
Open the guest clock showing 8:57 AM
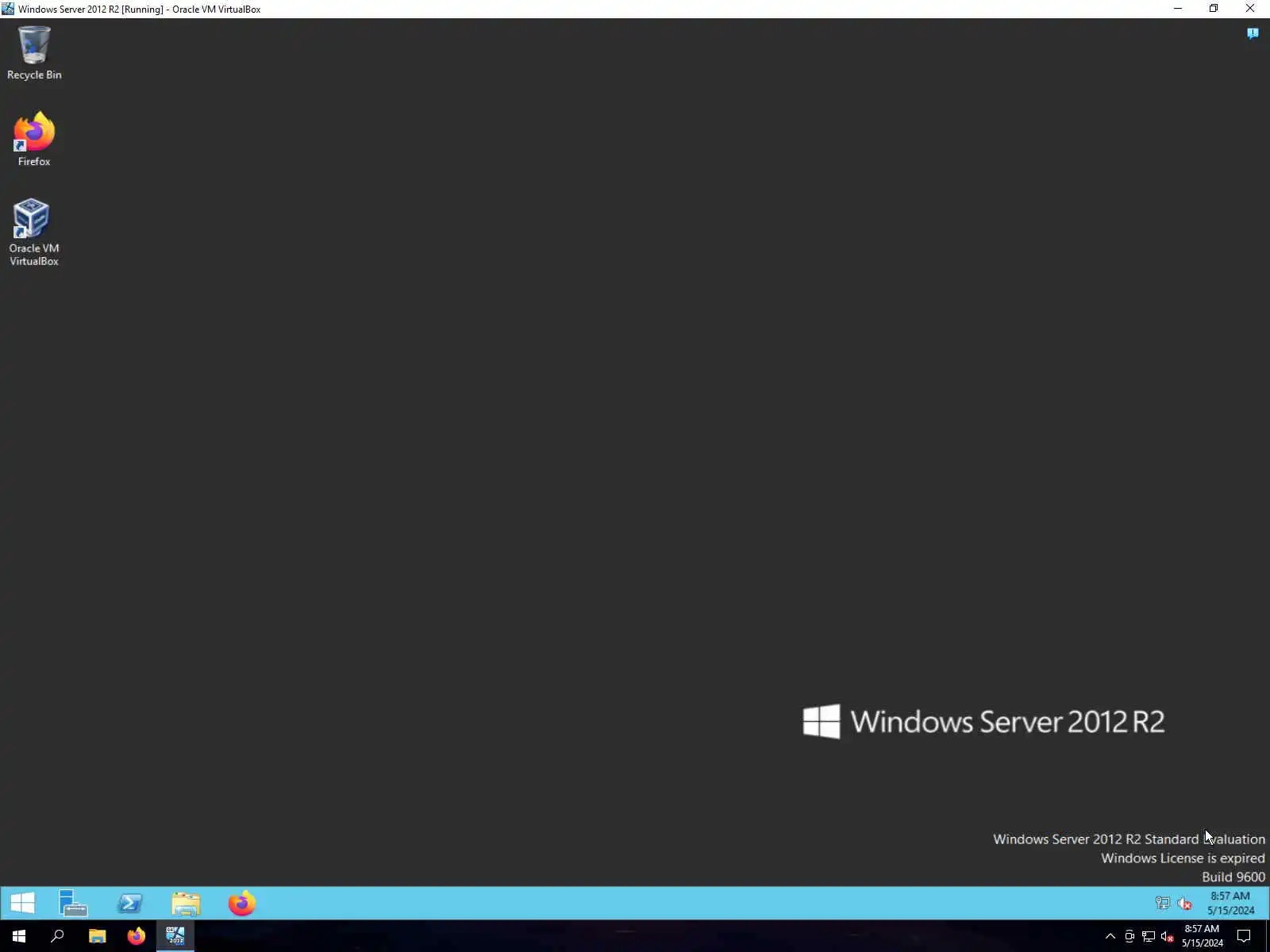click(1230, 903)
